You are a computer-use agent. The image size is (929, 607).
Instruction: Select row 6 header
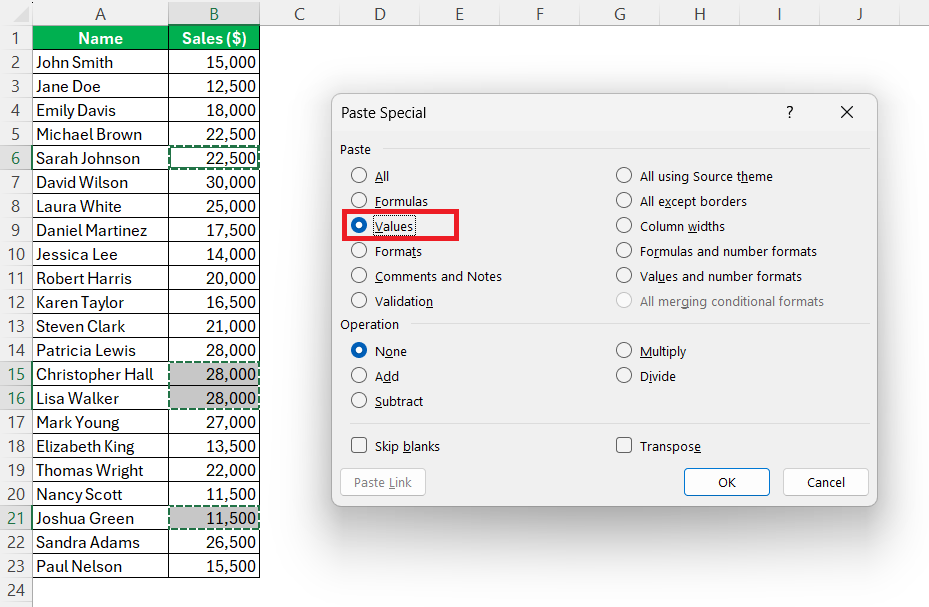click(x=16, y=158)
